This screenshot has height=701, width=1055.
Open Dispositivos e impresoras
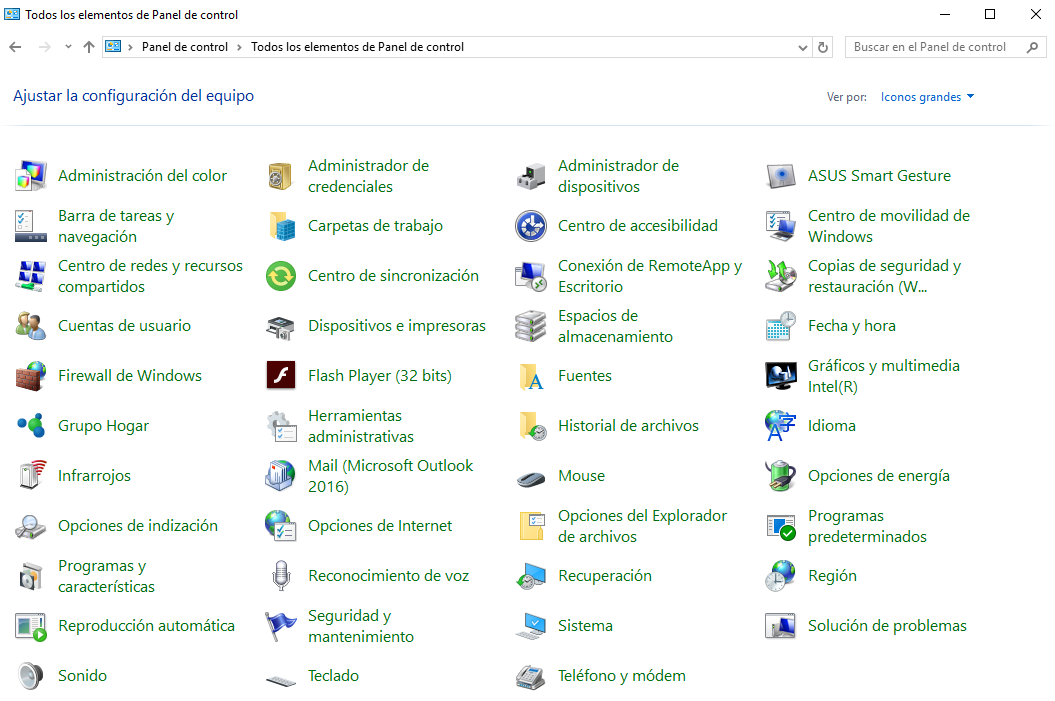[395, 325]
